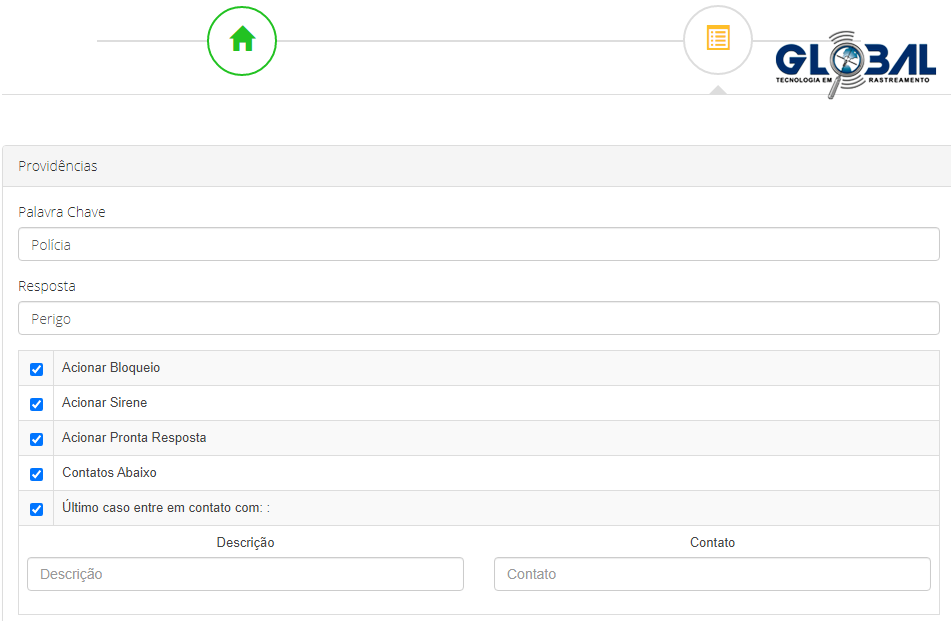The width and height of the screenshot is (951, 621).
Task: Click the green home icon
Action: 242,40
